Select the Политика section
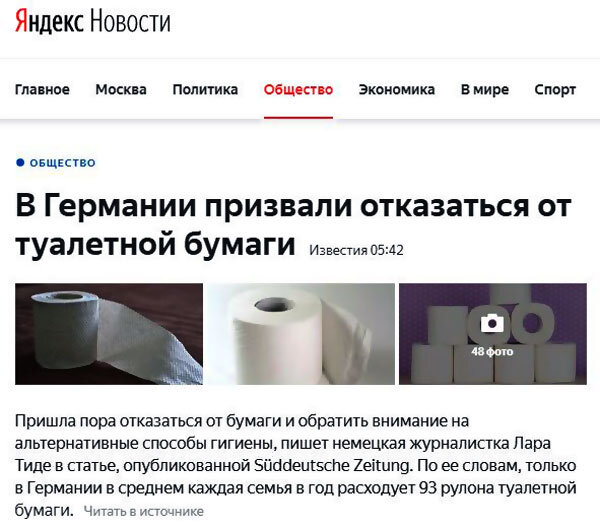 coord(205,90)
